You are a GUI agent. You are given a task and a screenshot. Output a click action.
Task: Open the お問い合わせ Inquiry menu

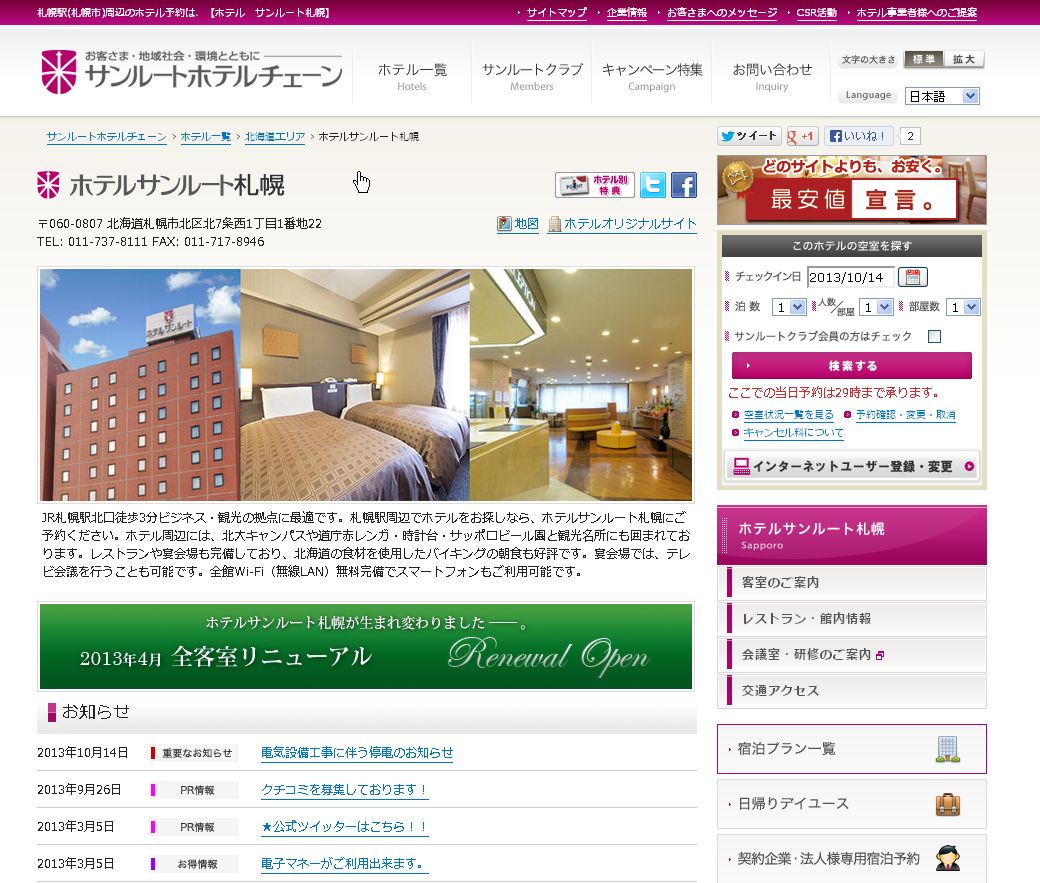pos(771,76)
